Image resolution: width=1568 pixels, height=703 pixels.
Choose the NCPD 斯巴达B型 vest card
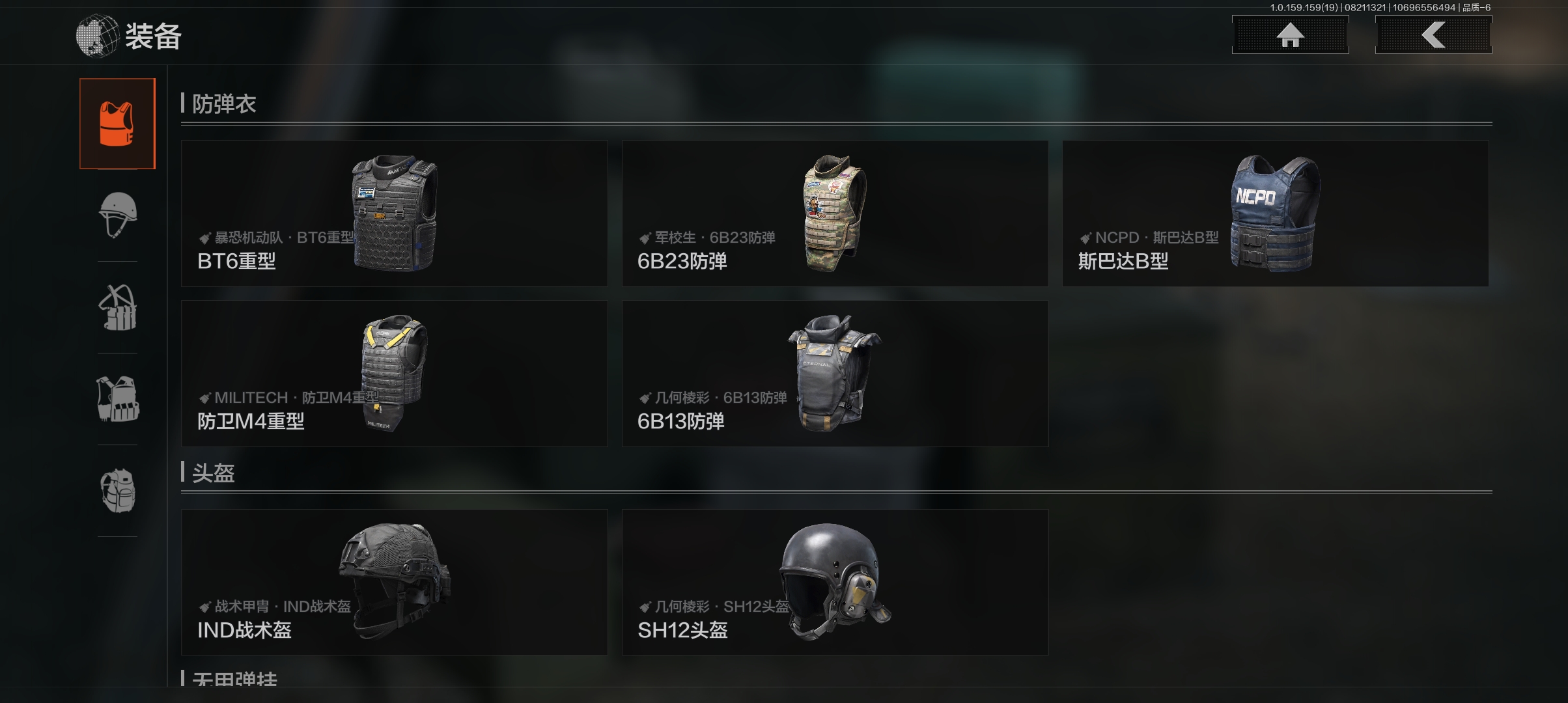1275,214
